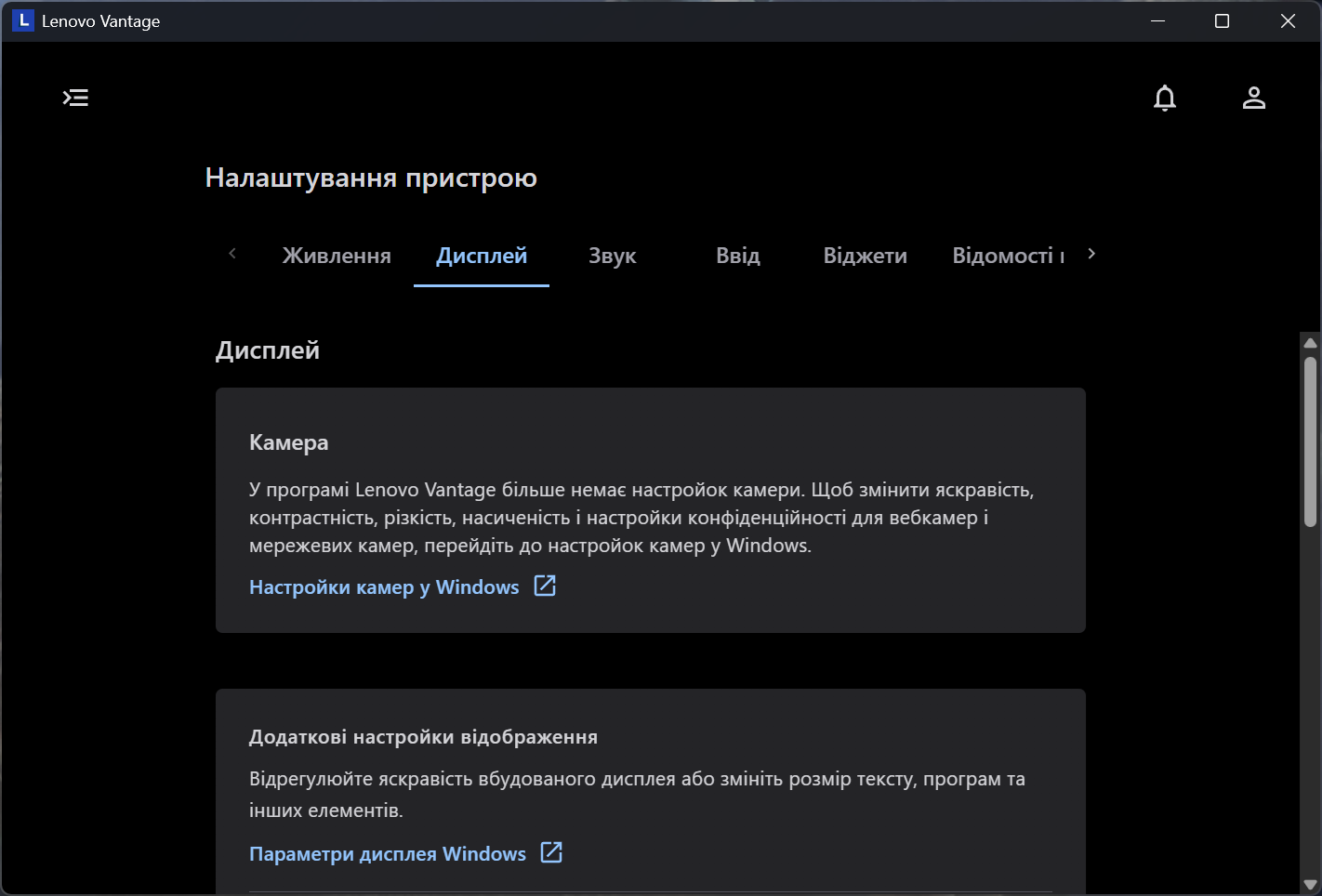Click external link icon beside Параметри дисплея
This screenshot has width=1322, height=896.
pos(551,852)
